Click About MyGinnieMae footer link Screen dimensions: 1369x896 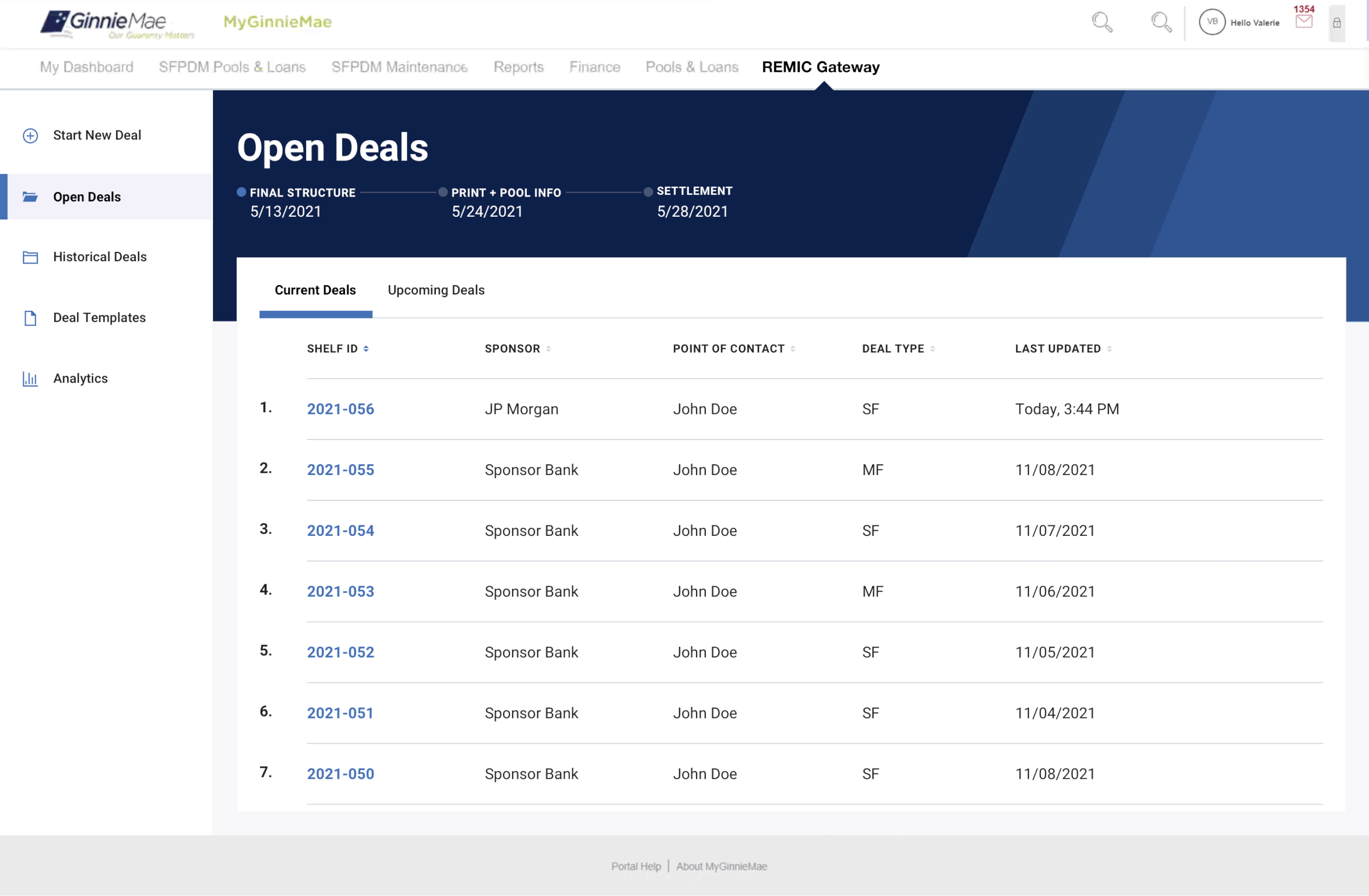tap(721, 866)
